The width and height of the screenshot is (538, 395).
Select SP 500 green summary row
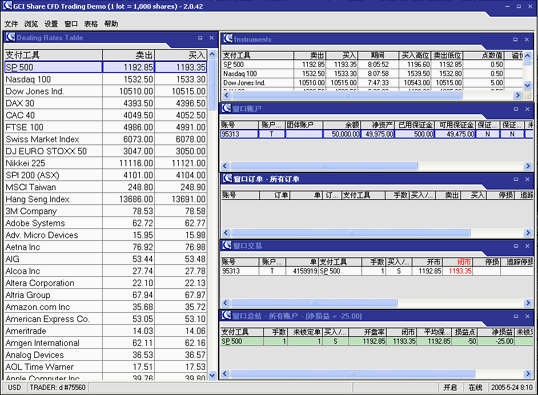376,341
